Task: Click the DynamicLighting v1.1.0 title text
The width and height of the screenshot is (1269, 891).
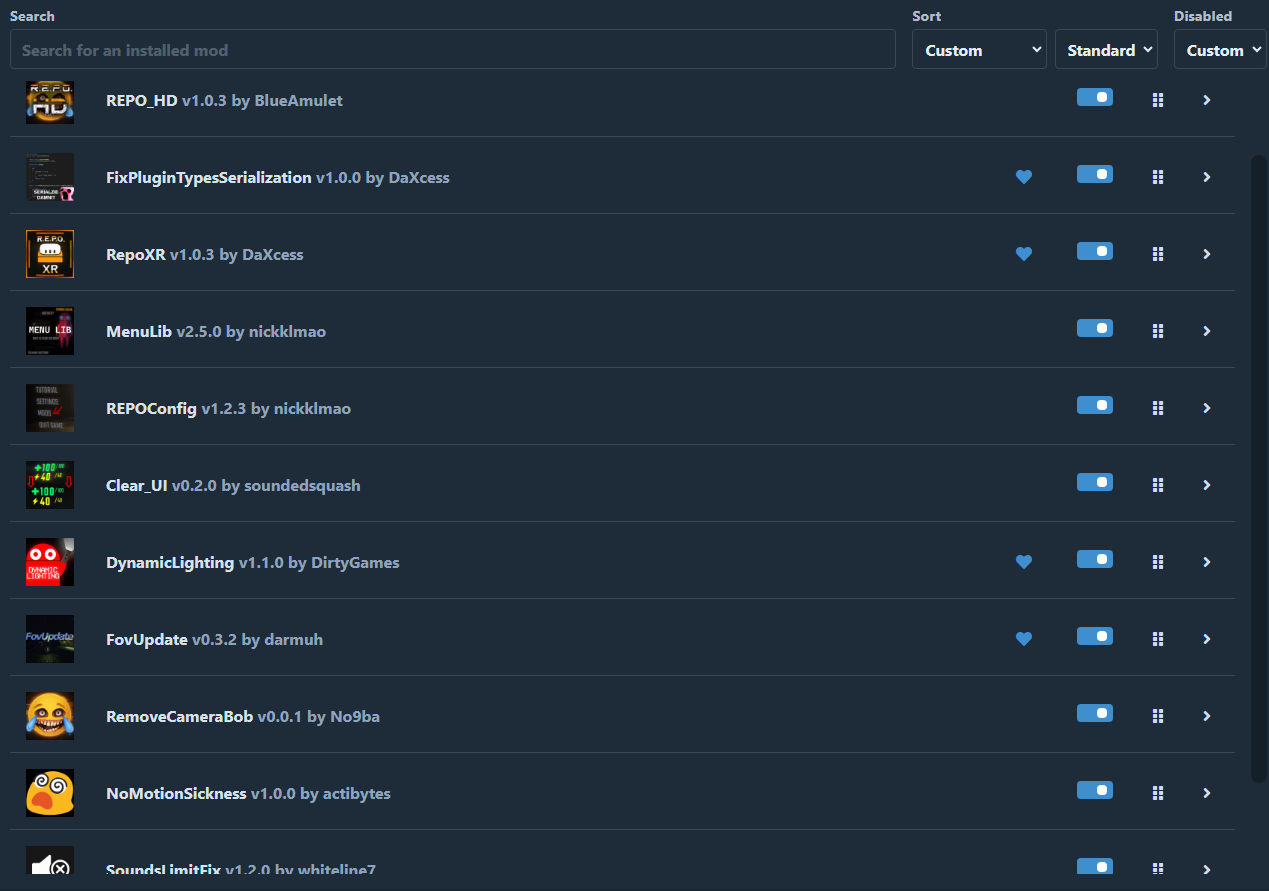Action: pyautogui.click(x=195, y=563)
